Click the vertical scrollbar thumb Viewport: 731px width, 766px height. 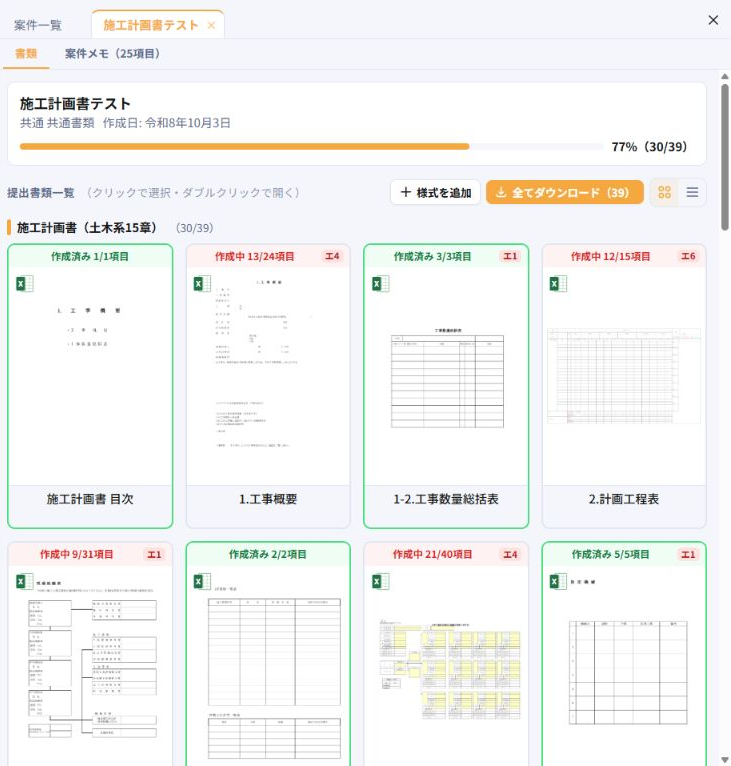(x=725, y=156)
